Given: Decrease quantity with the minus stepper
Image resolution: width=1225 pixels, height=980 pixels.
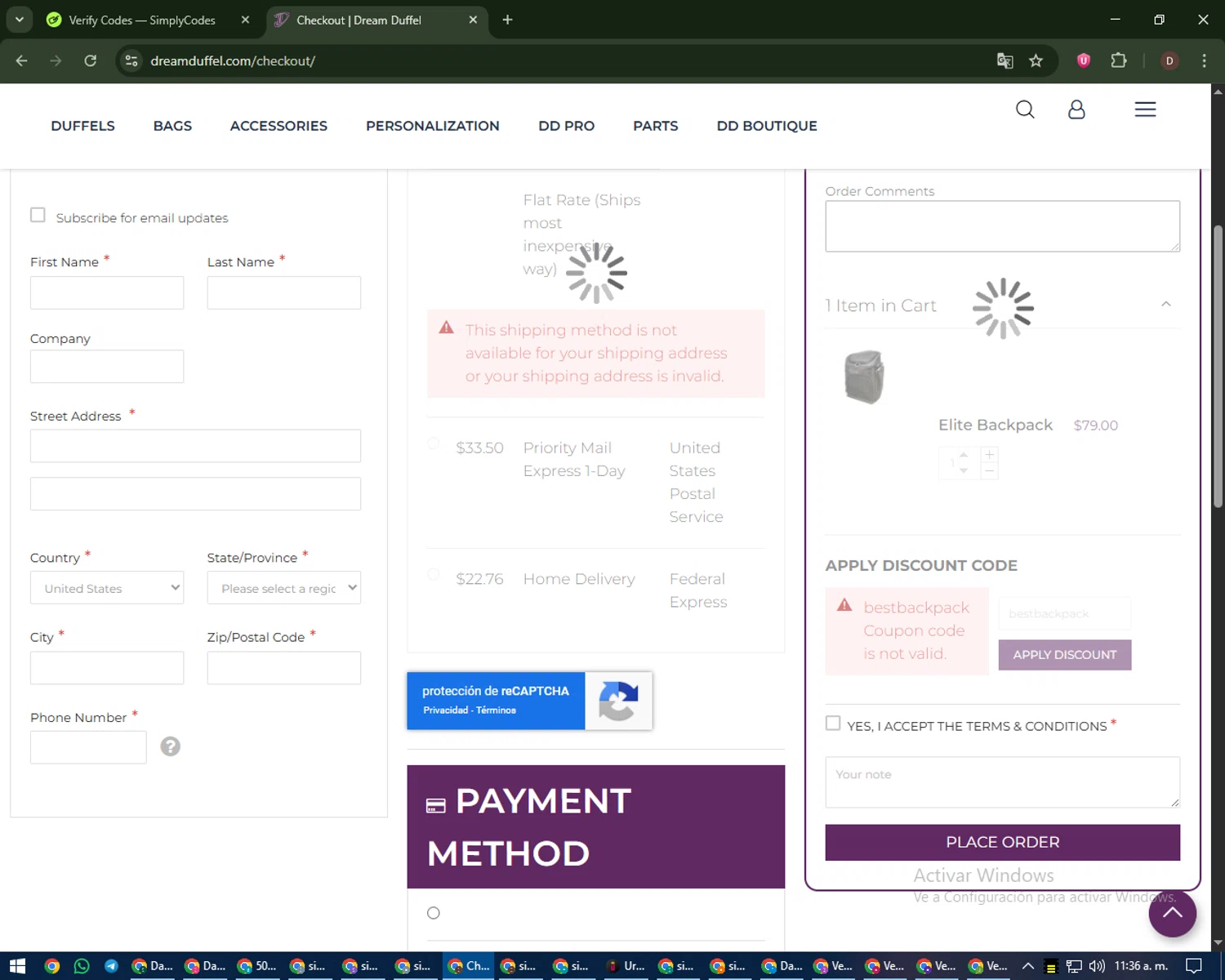Looking at the screenshot, I should click(989, 471).
